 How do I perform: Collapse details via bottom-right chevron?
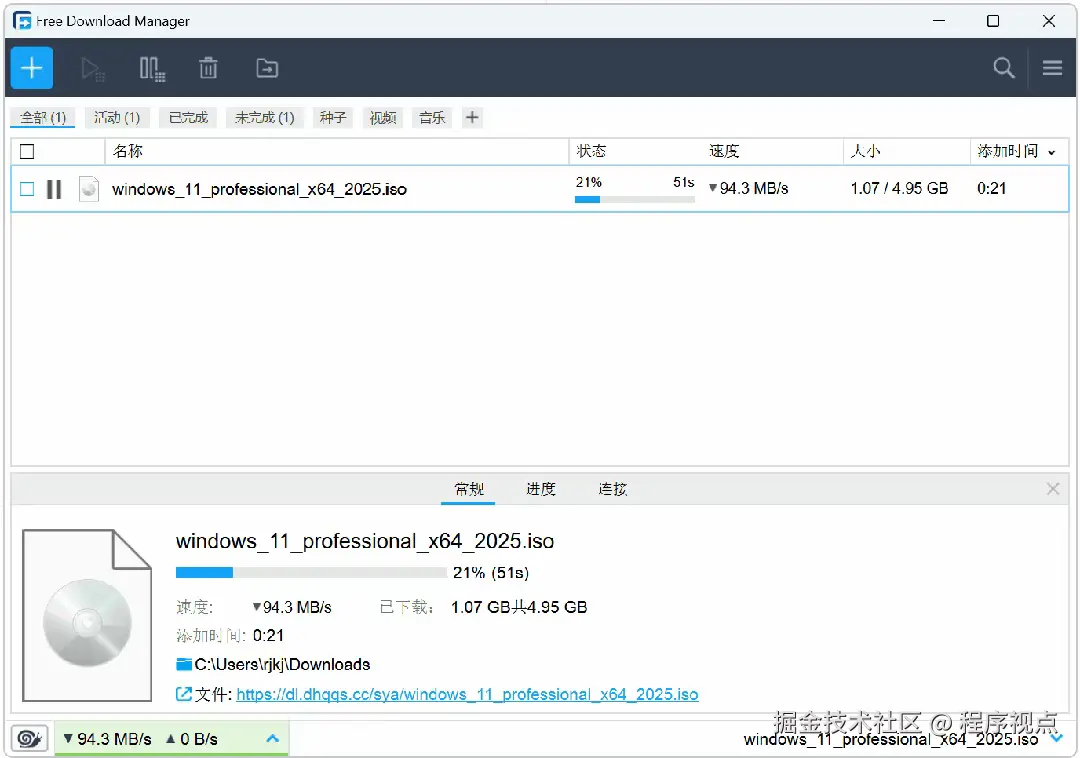click(x=1056, y=738)
